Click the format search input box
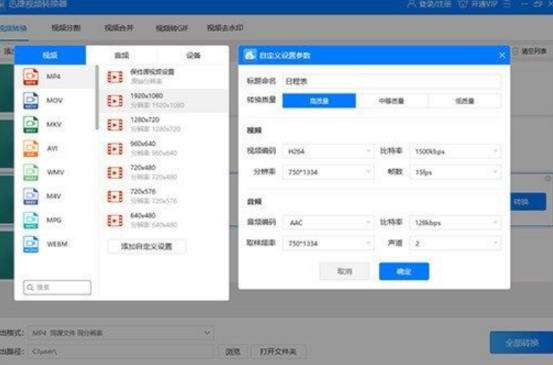 (x=57, y=287)
